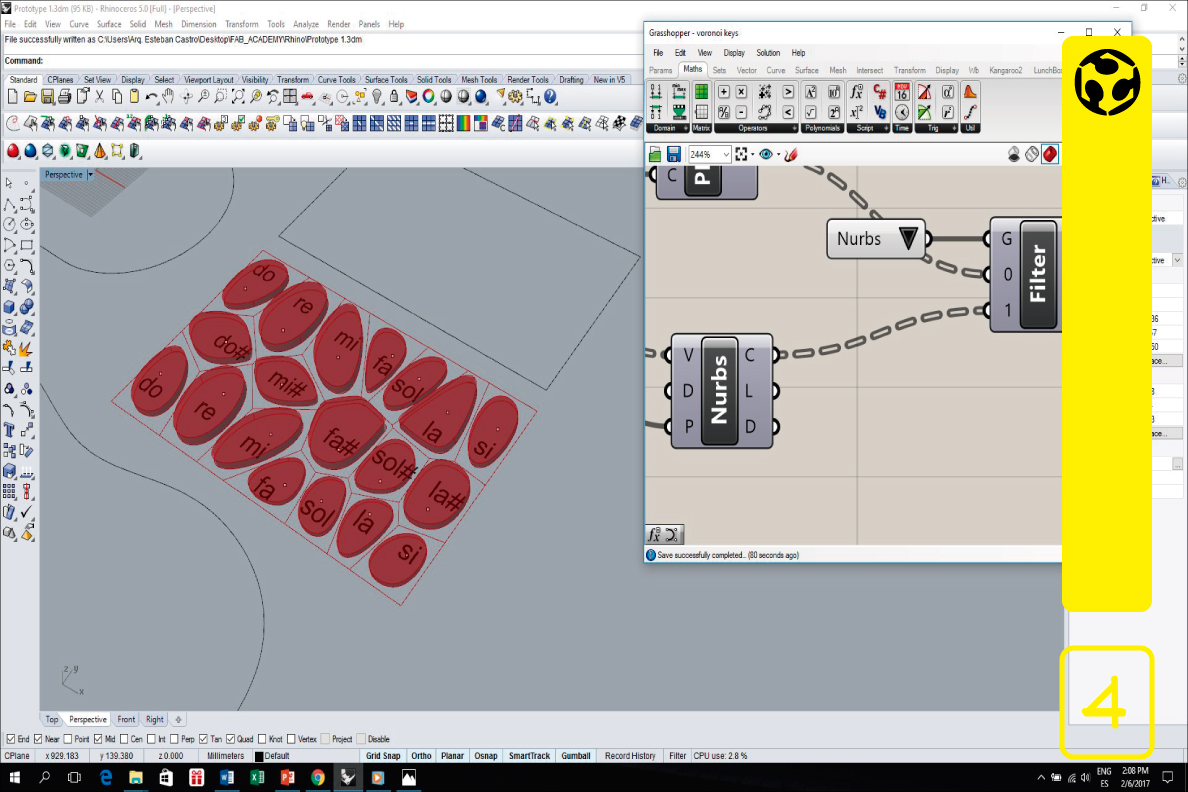
Task: Click the Grasshopper save file icon
Action: click(674, 154)
